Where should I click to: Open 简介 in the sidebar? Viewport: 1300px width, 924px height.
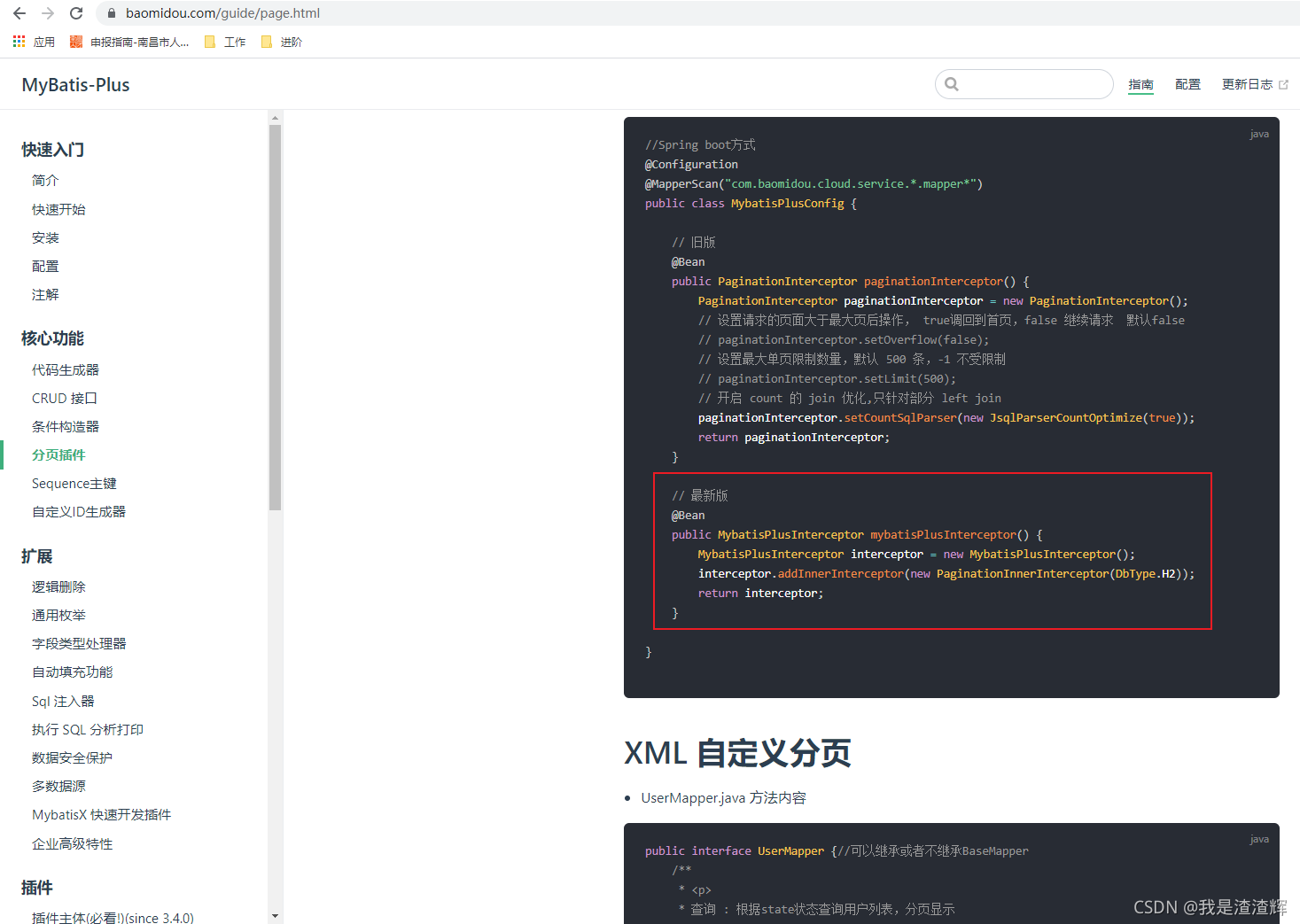pos(45,181)
